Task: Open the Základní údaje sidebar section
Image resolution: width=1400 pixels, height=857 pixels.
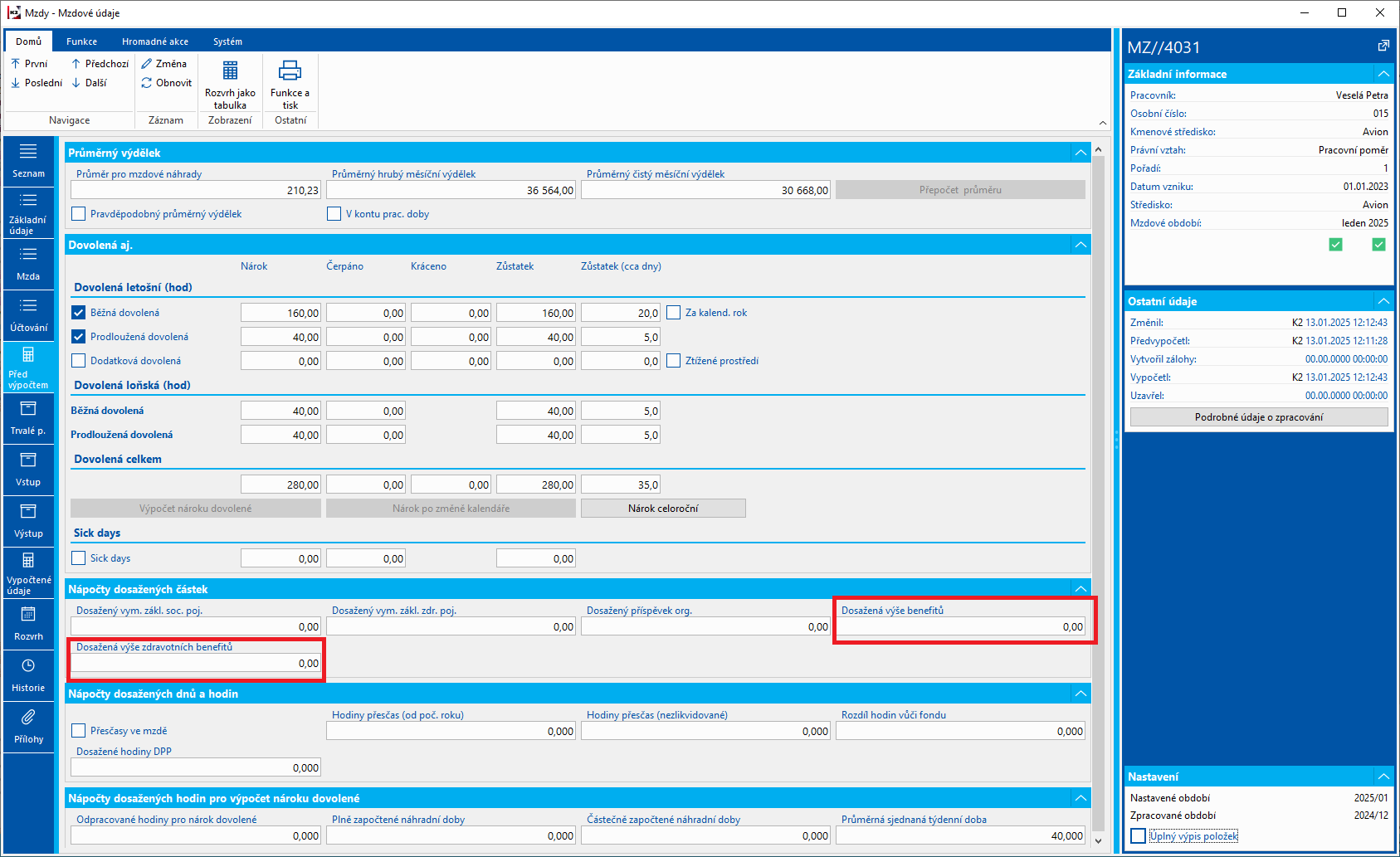Action: pos(28,212)
